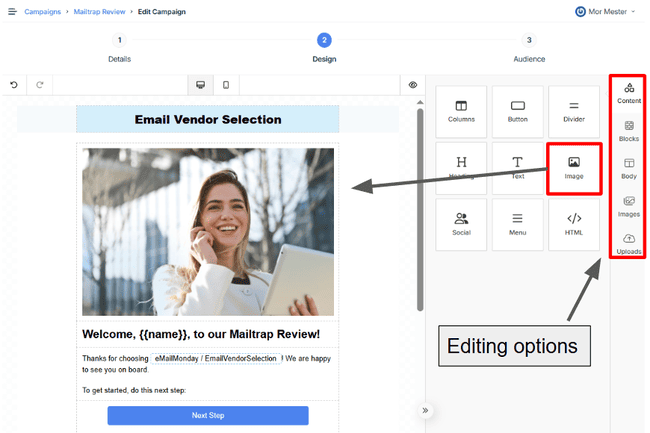Open the Images tab in sidebar

(x=629, y=207)
